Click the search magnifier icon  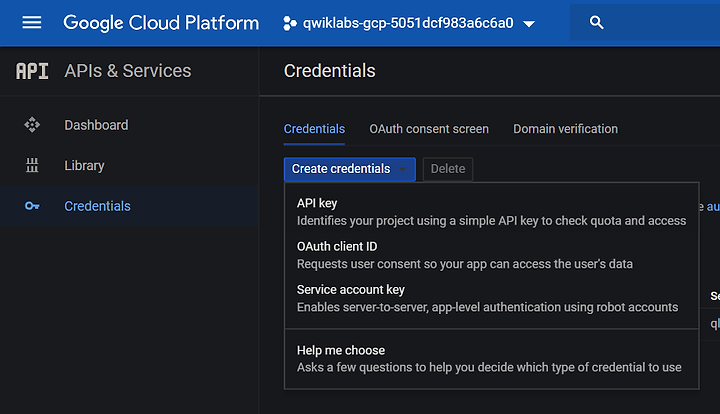pos(596,22)
